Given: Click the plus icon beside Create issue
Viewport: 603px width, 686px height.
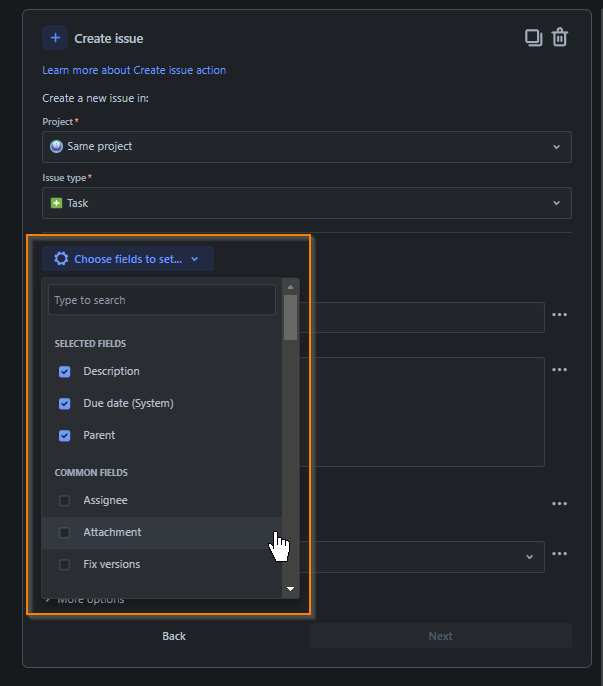Looking at the screenshot, I should 55,38.
